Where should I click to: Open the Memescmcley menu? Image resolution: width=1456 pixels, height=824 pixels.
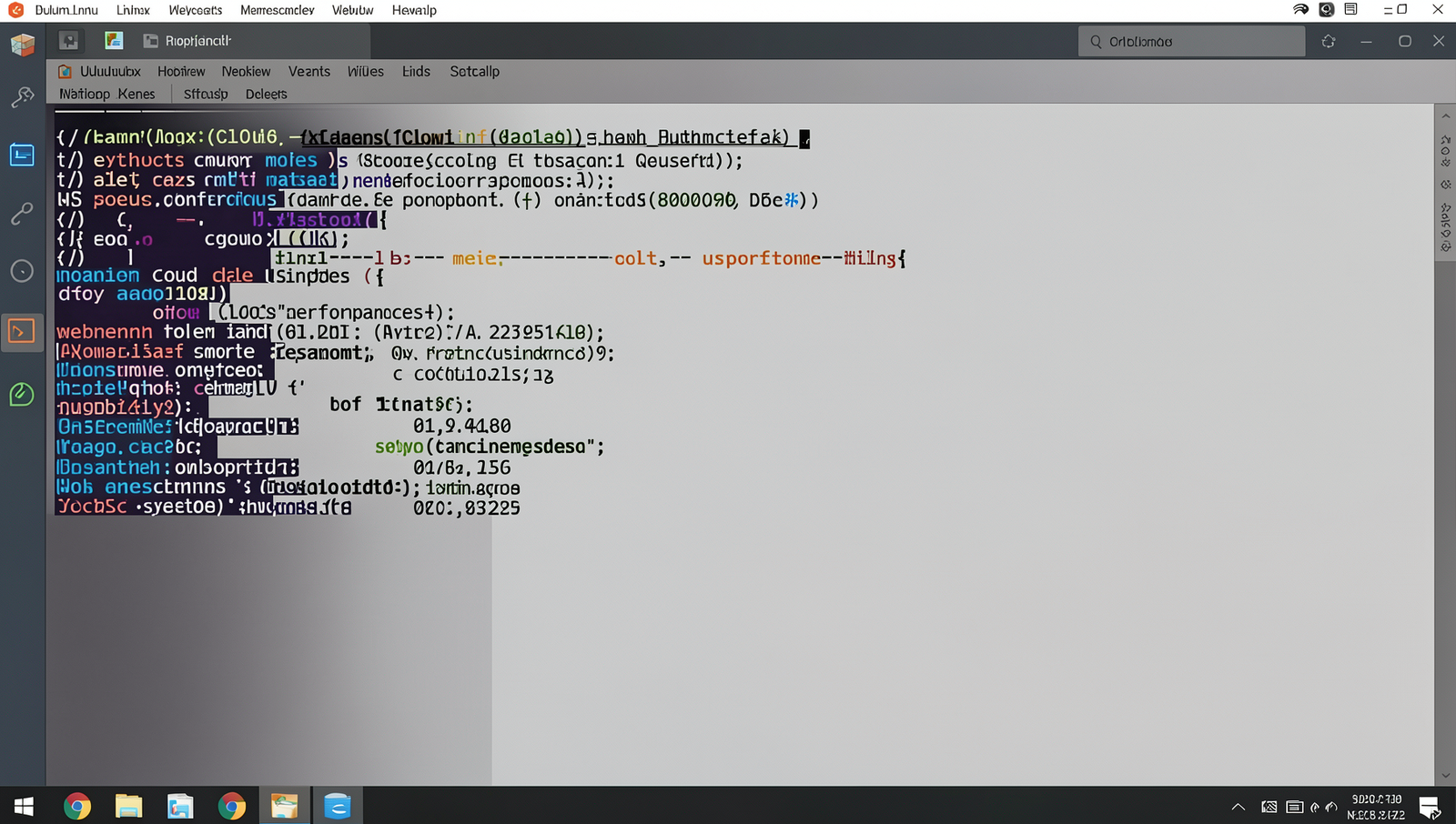(x=277, y=10)
